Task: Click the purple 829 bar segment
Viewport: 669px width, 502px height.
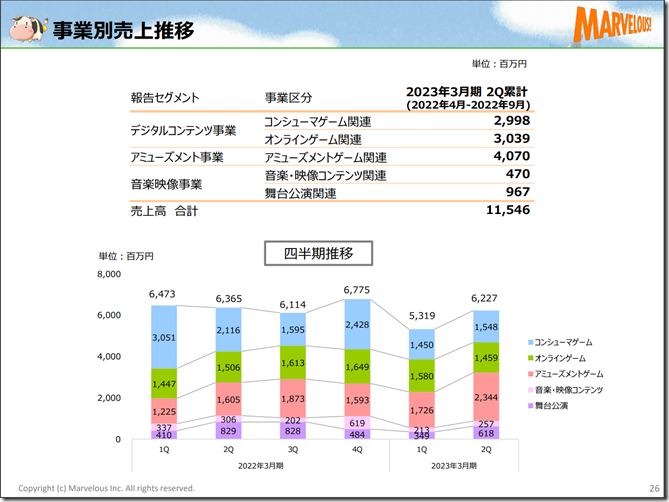Action: [228, 431]
